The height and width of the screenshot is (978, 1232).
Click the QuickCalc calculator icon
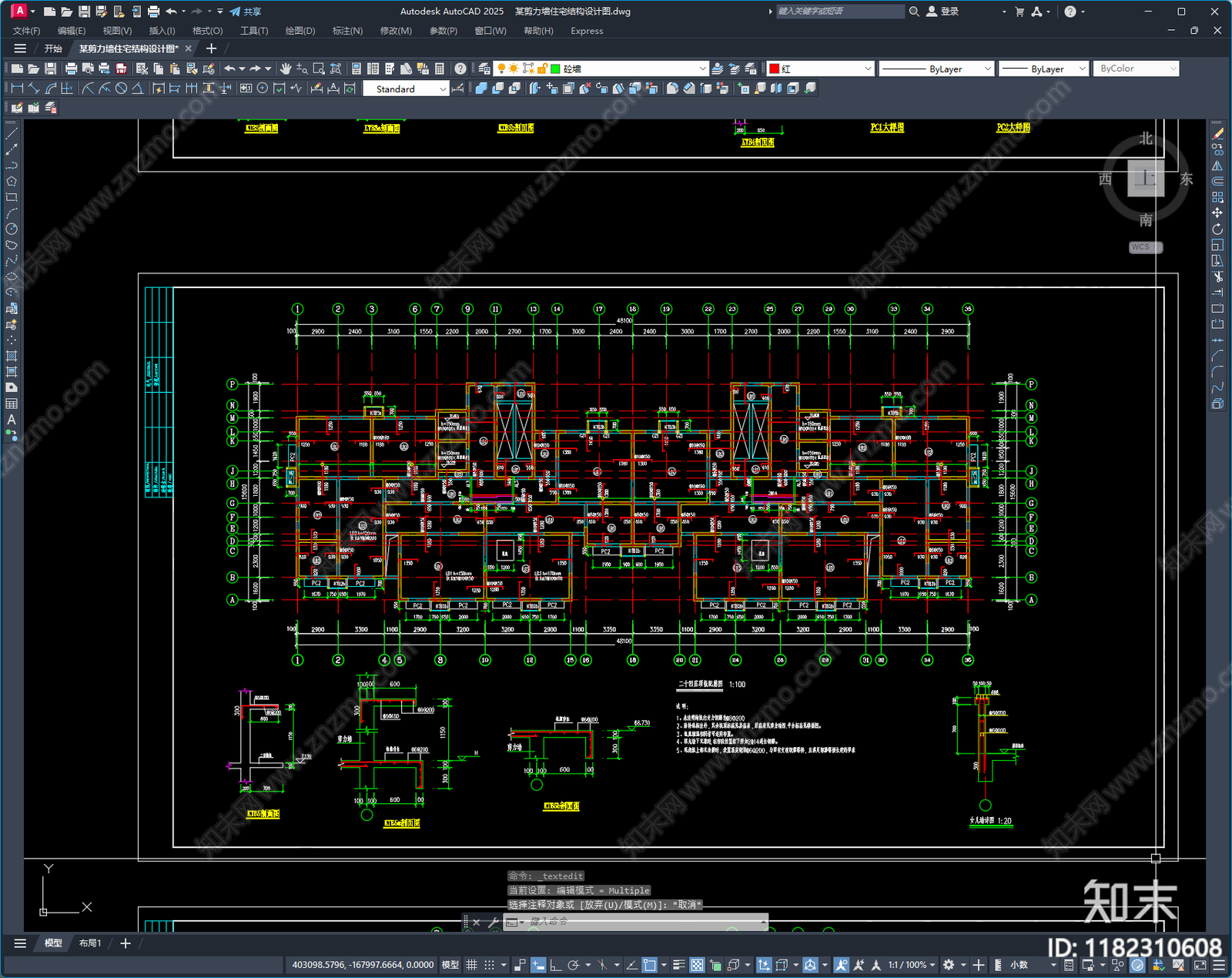[x=440, y=69]
